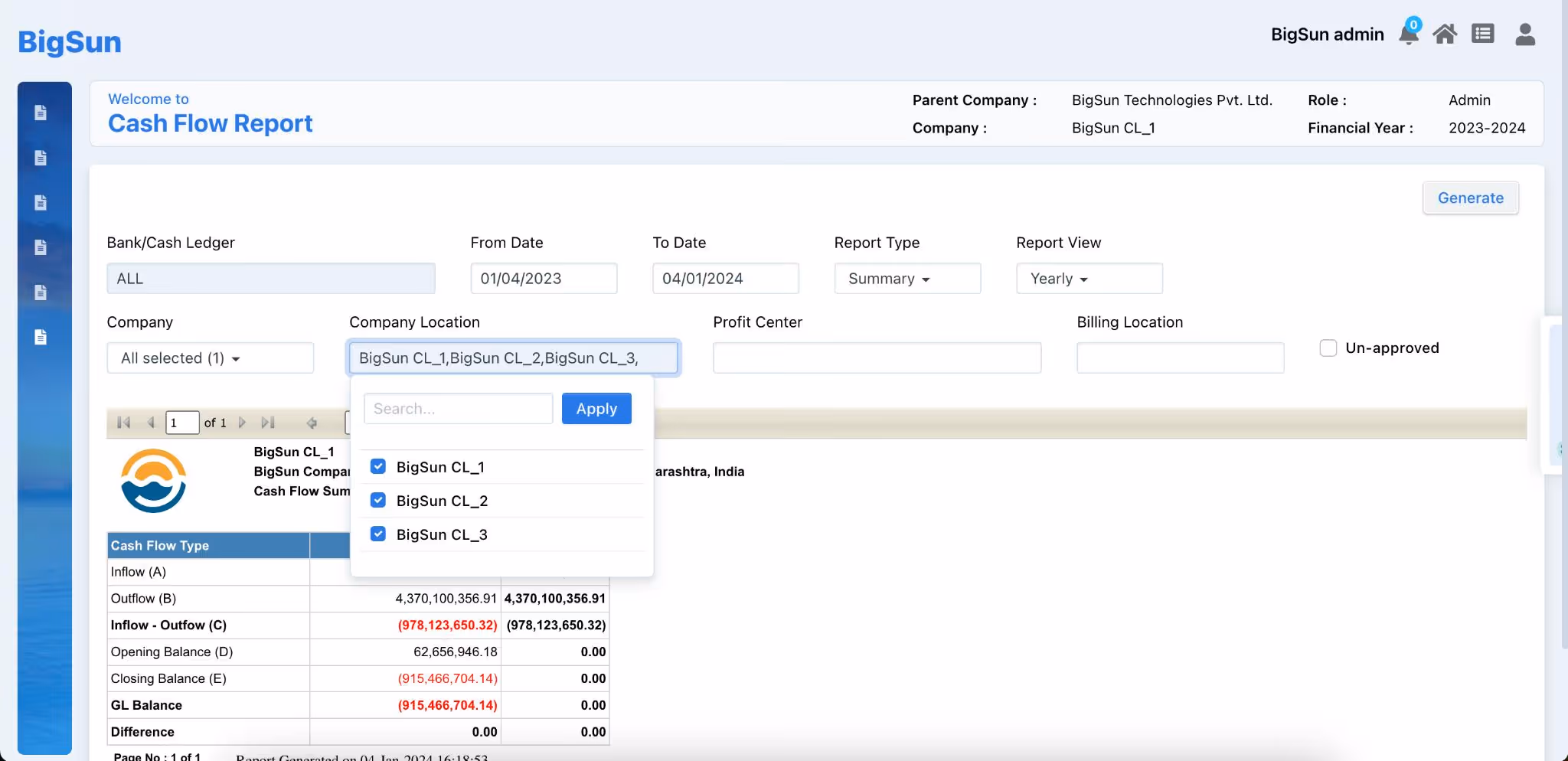Click the Company Location multi-select field
Image resolution: width=1568 pixels, height=761 pixels.
click(513, 358)
